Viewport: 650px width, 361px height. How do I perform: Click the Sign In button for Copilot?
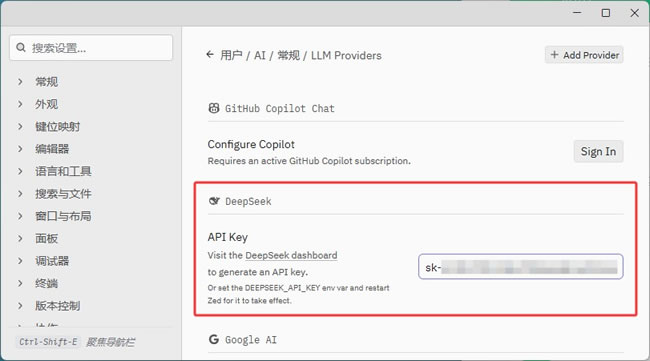(598, 151)
